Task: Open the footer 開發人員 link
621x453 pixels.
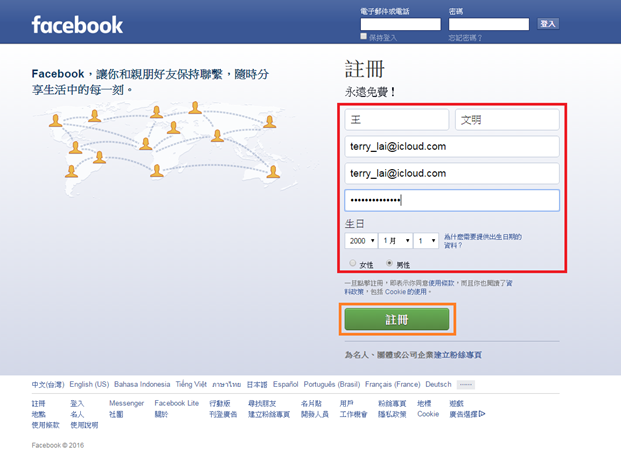Action: (315, 414)
